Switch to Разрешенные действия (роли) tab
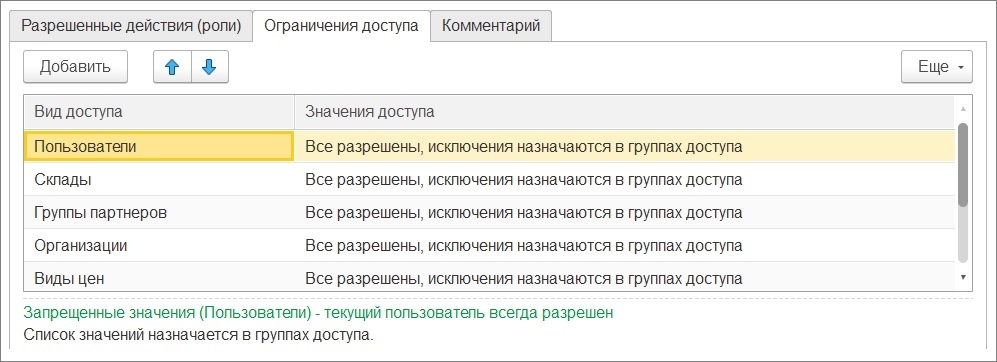Viewport: 997px width, 362px height. (132, 26)
